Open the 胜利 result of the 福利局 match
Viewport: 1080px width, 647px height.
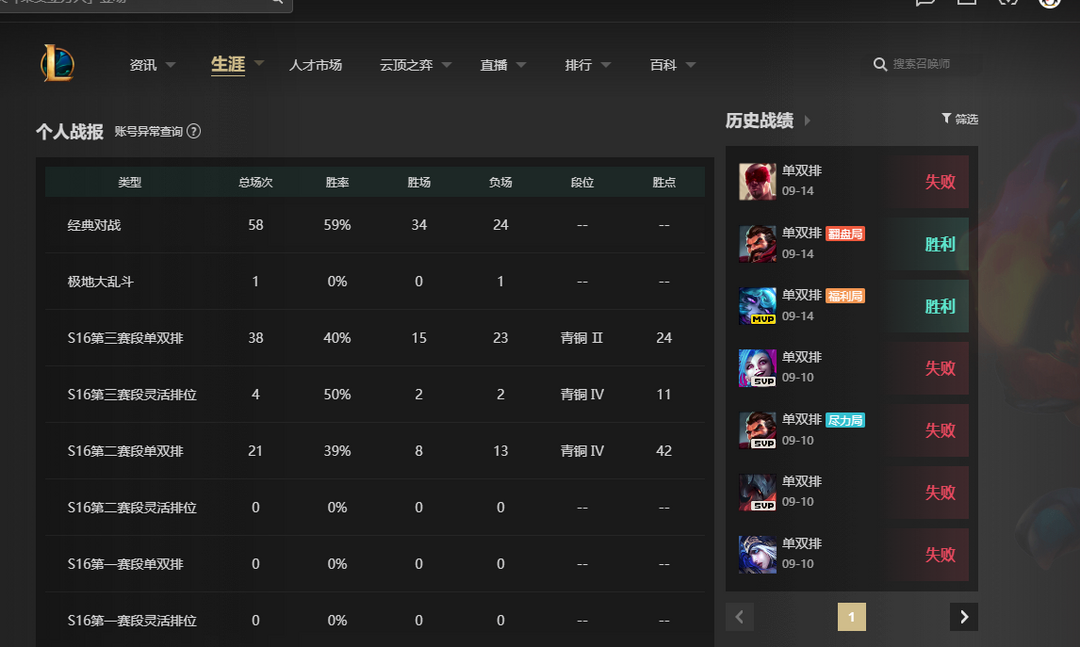pos(939,306)
